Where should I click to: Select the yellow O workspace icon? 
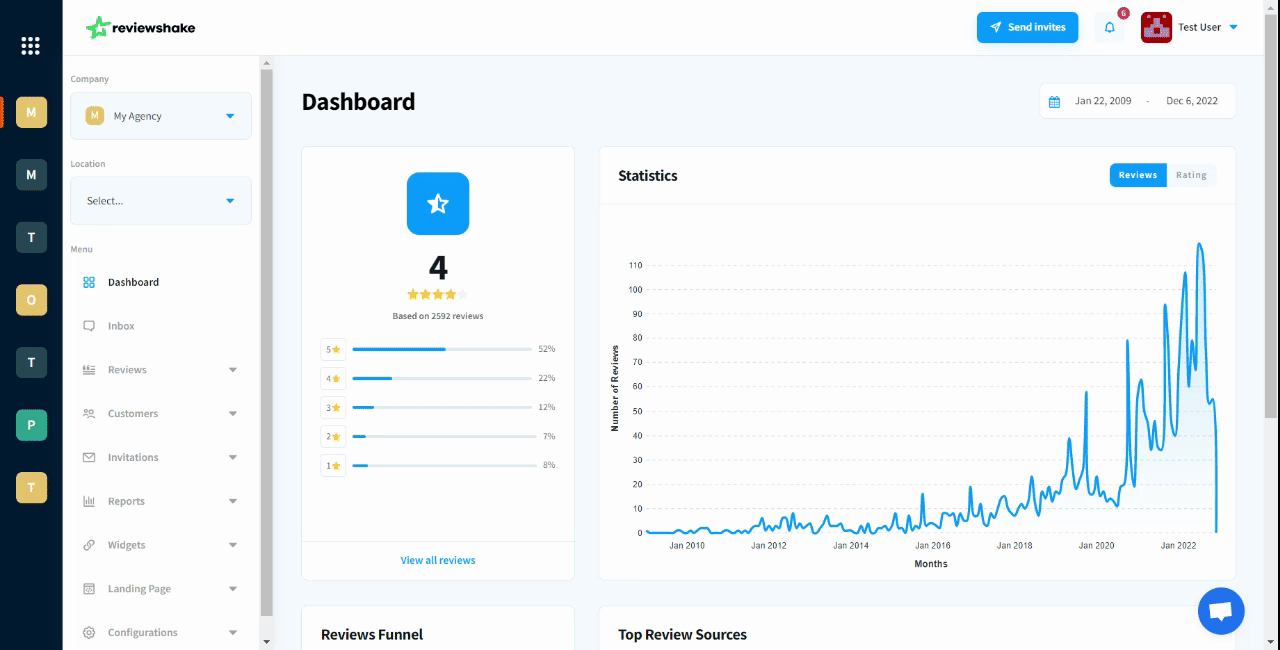click(31, 300)
